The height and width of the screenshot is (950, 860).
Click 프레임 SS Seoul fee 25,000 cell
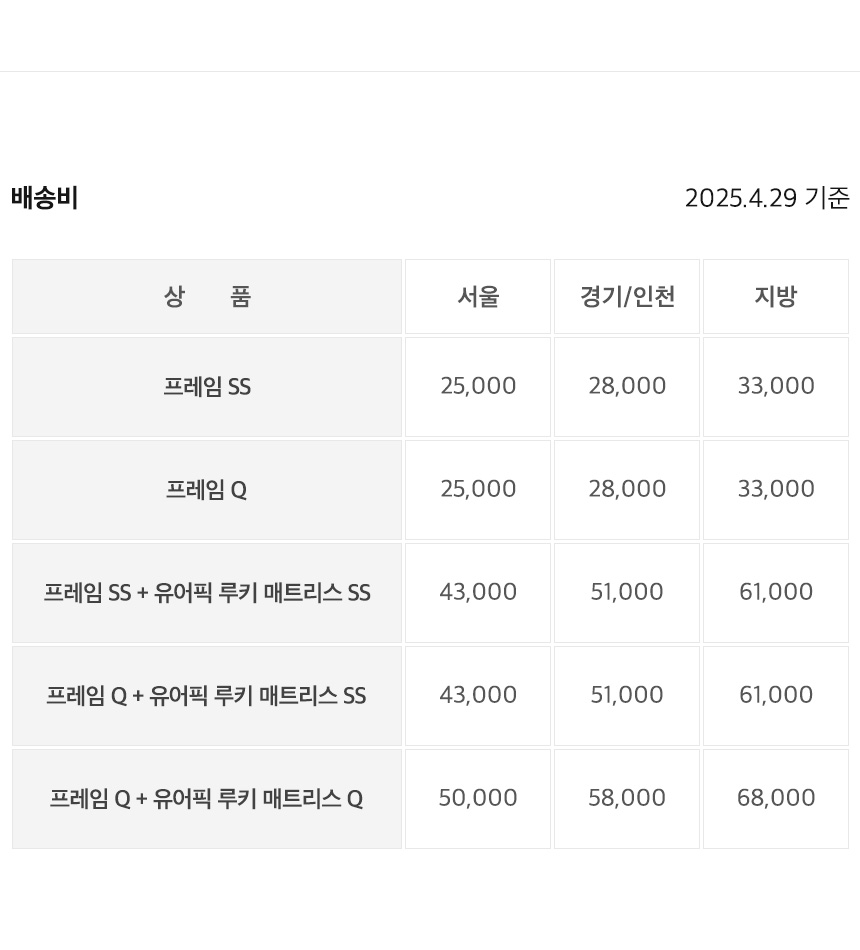(x=478, y=386)
